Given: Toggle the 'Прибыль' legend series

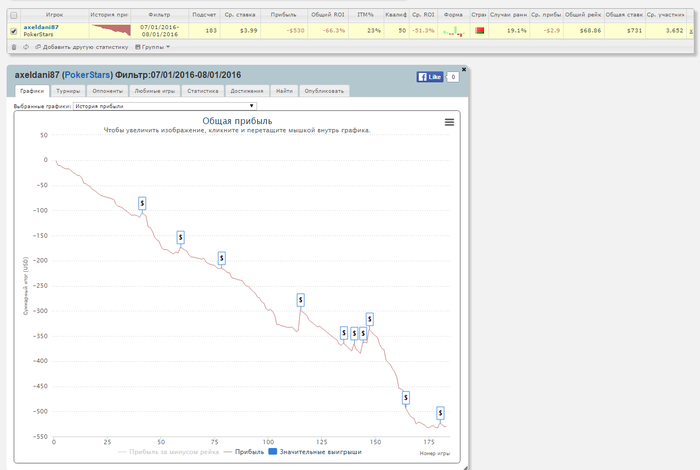Looking at the screenshot, I should pyautogui.click(x=244, y=452).
